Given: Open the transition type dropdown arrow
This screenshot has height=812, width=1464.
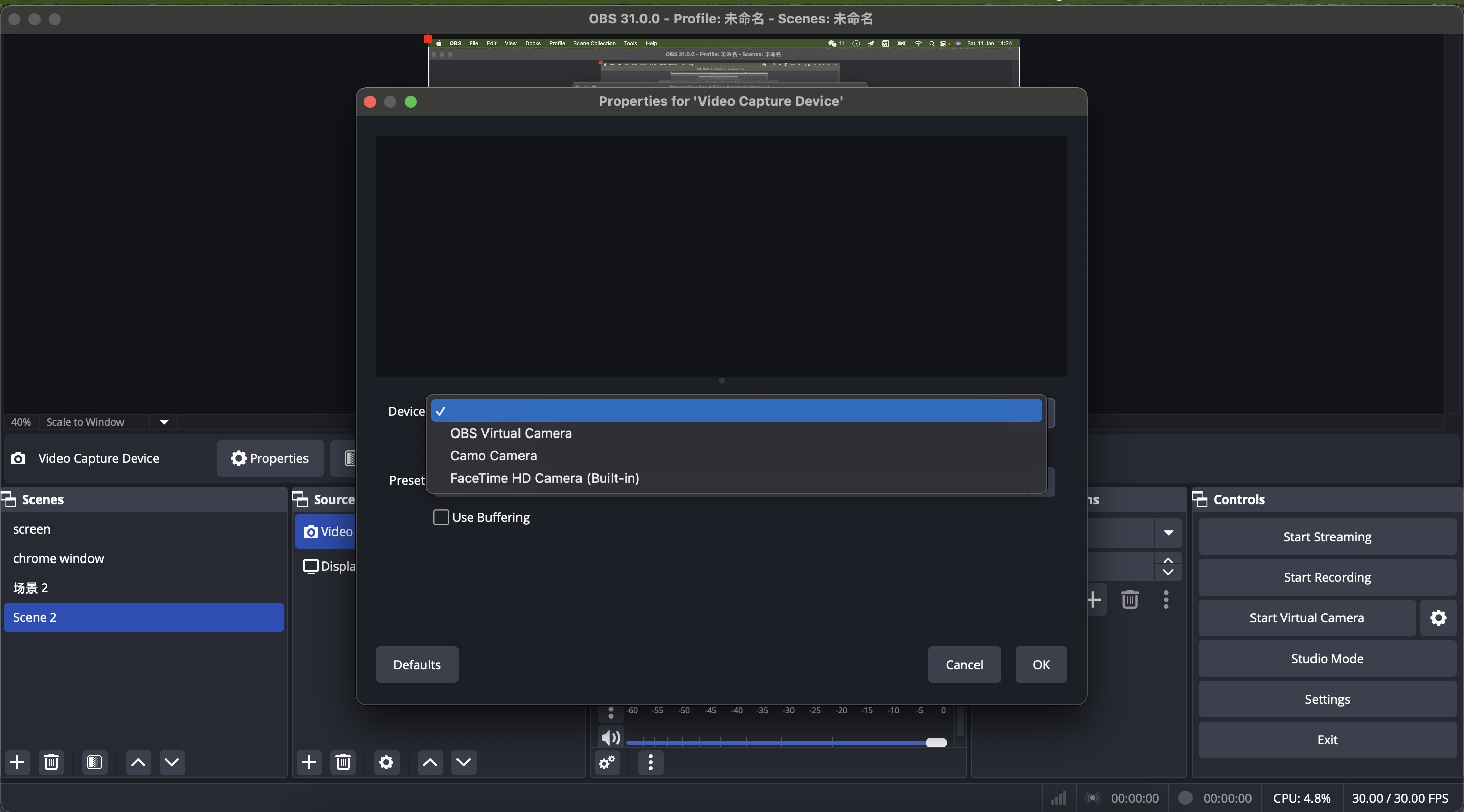Looking at the screenshot, I should pos(1168,533).
